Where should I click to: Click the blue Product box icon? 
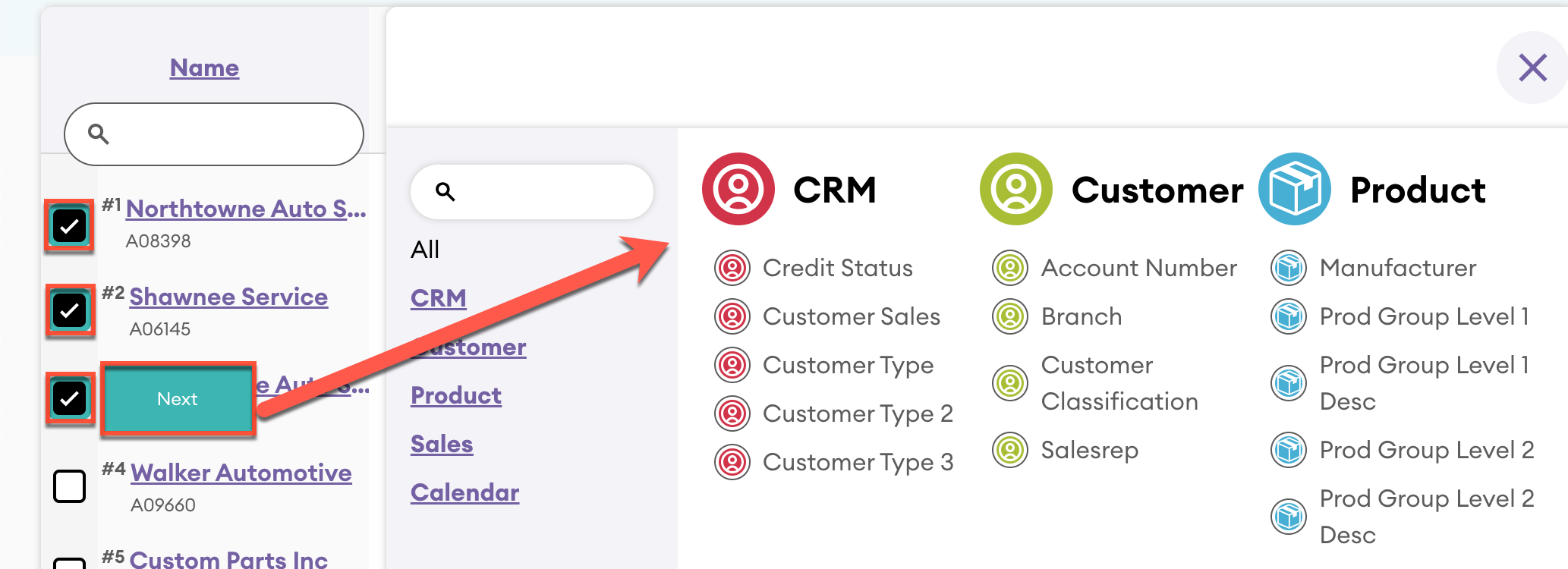[1294, 189]
